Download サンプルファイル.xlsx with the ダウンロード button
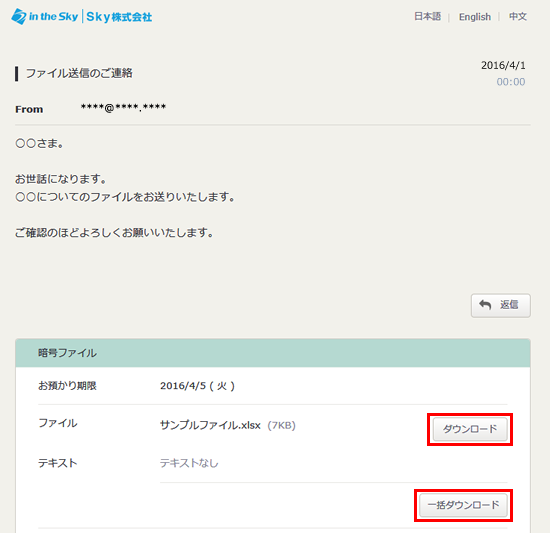 tap(470, 429)
